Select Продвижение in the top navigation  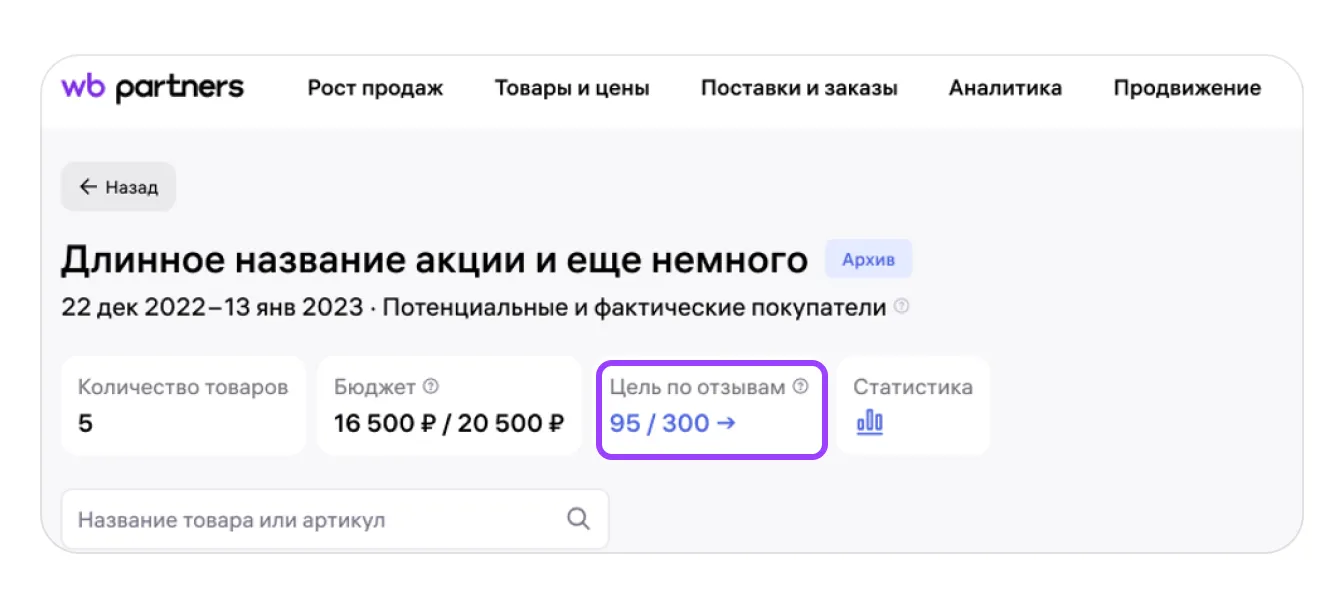[x=1187, y=88]
